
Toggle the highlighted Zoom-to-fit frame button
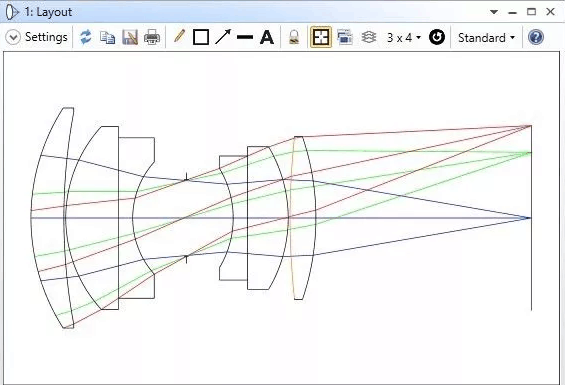coord(321,37)
